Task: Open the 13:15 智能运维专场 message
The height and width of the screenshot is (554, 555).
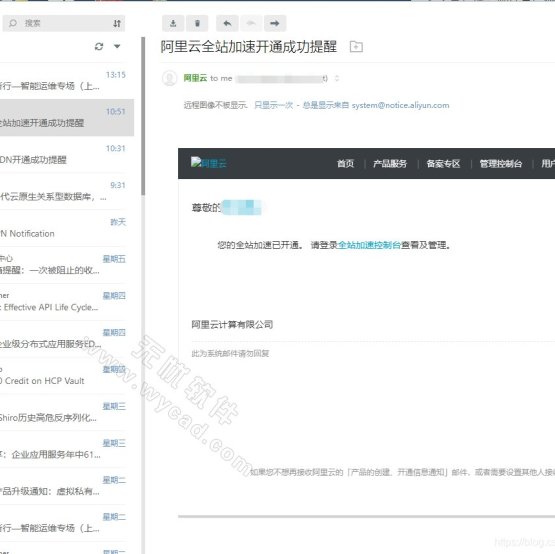Action: 67,81
